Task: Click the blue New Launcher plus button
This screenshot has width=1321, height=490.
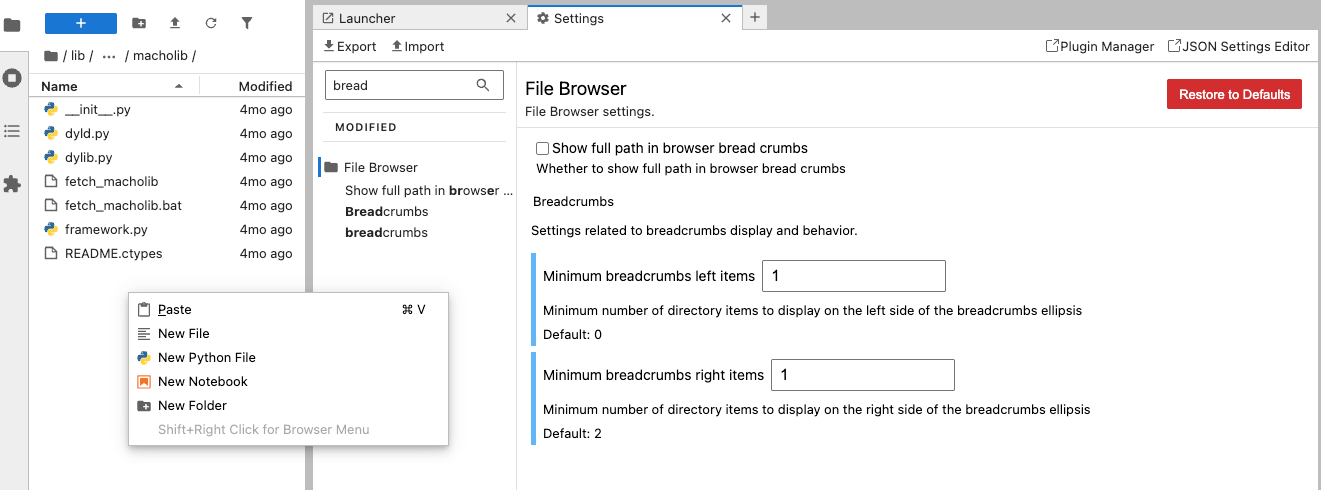Action: point(81,23)
